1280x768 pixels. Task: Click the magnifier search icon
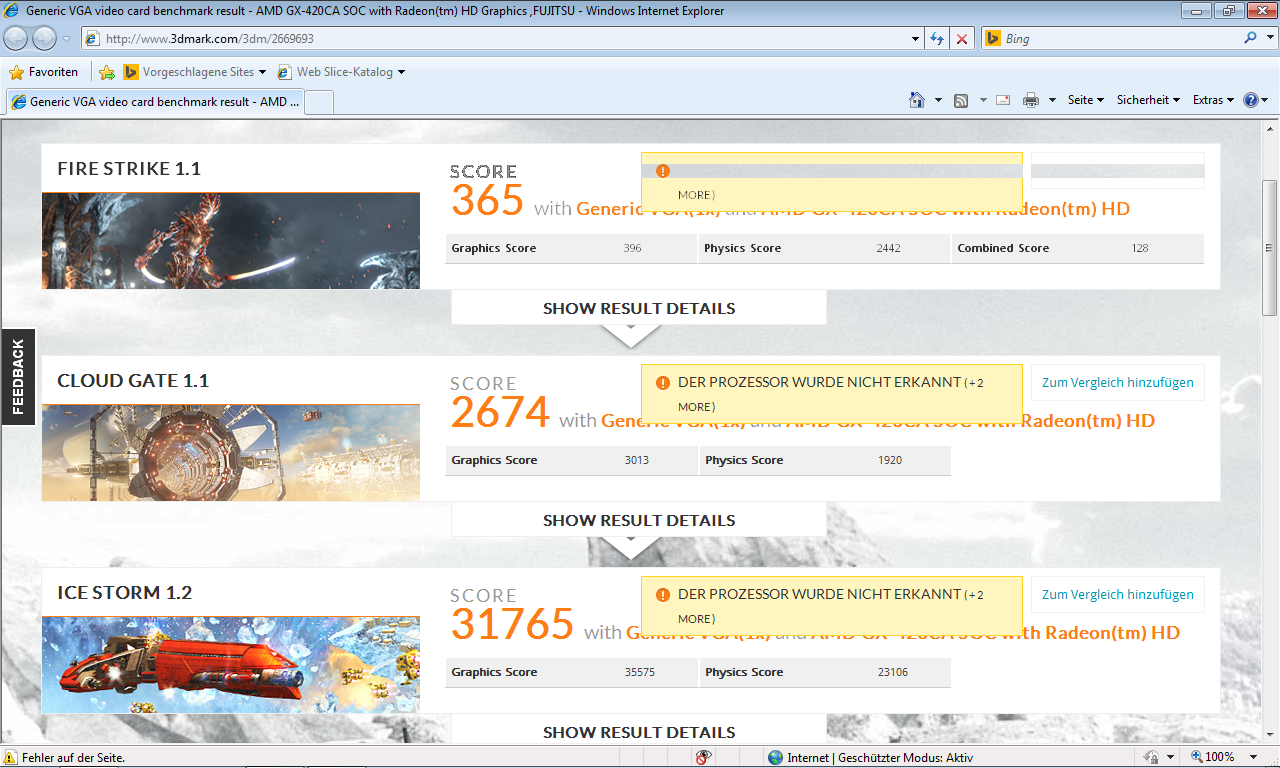click(x=1250, y=38)
